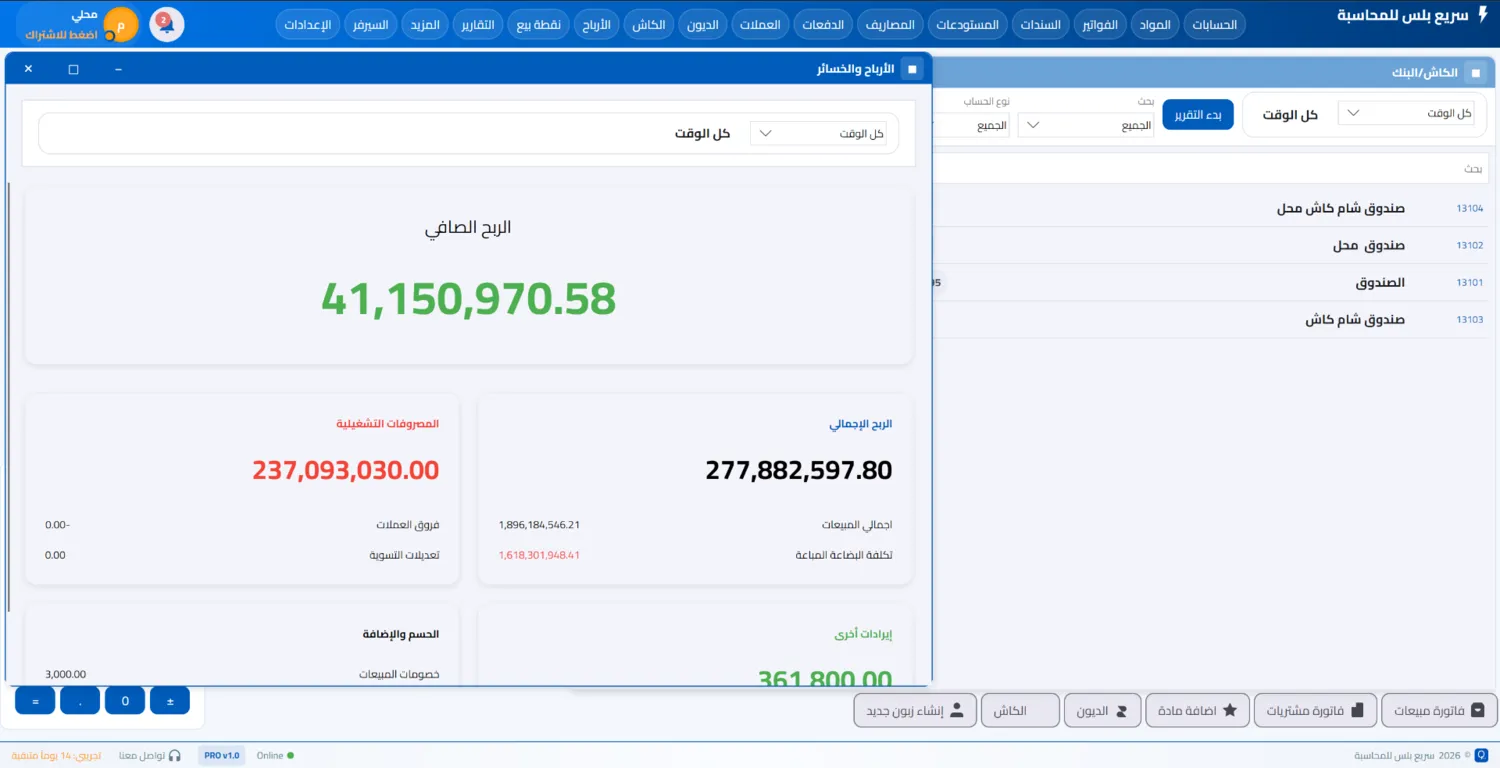Click the الربح الإجمالي heading
The height and width of the screenshot is (768, 1500).
coord(860,424)
